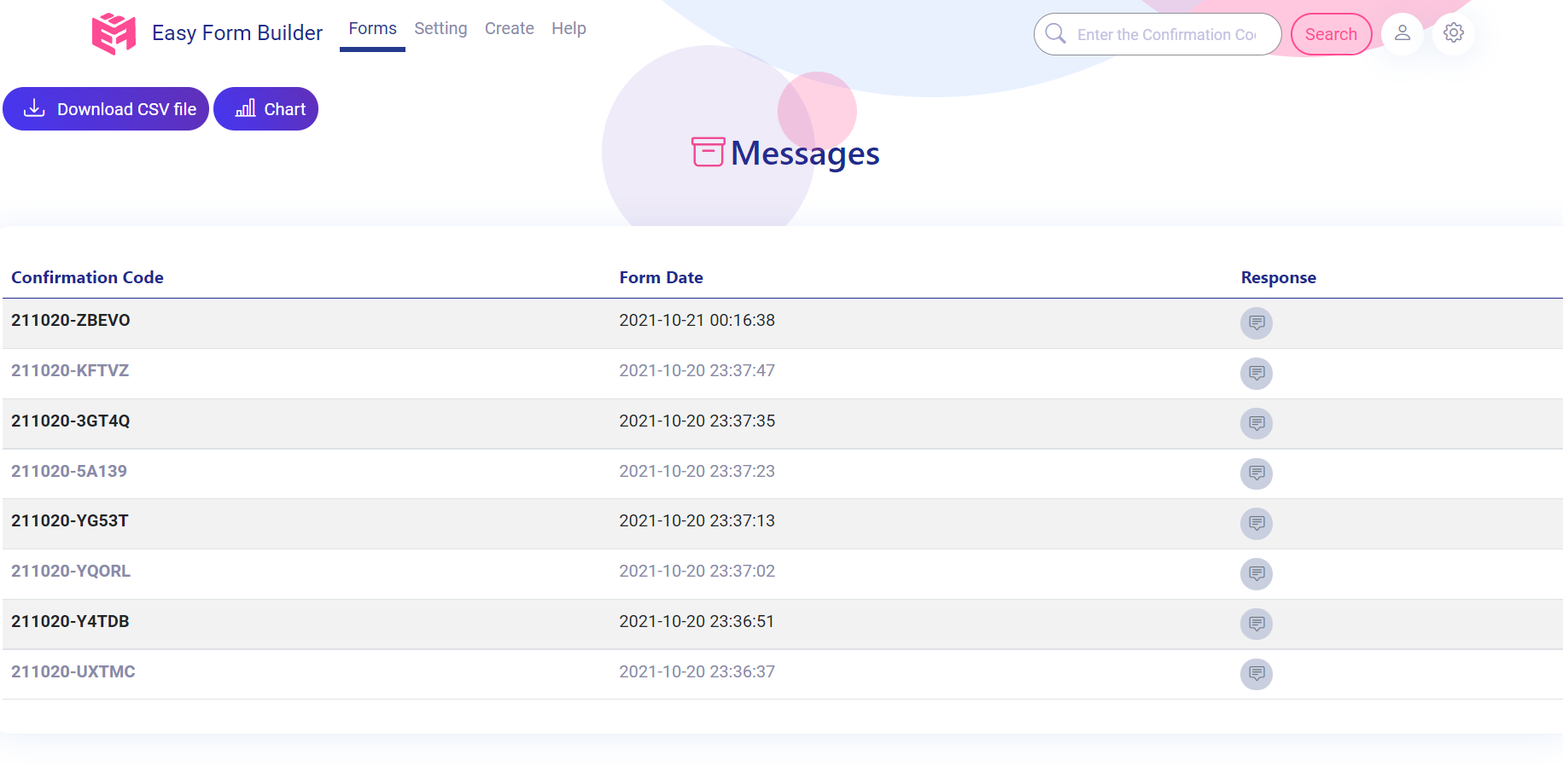Click date 2021-10-20 23:37:23

697,472
